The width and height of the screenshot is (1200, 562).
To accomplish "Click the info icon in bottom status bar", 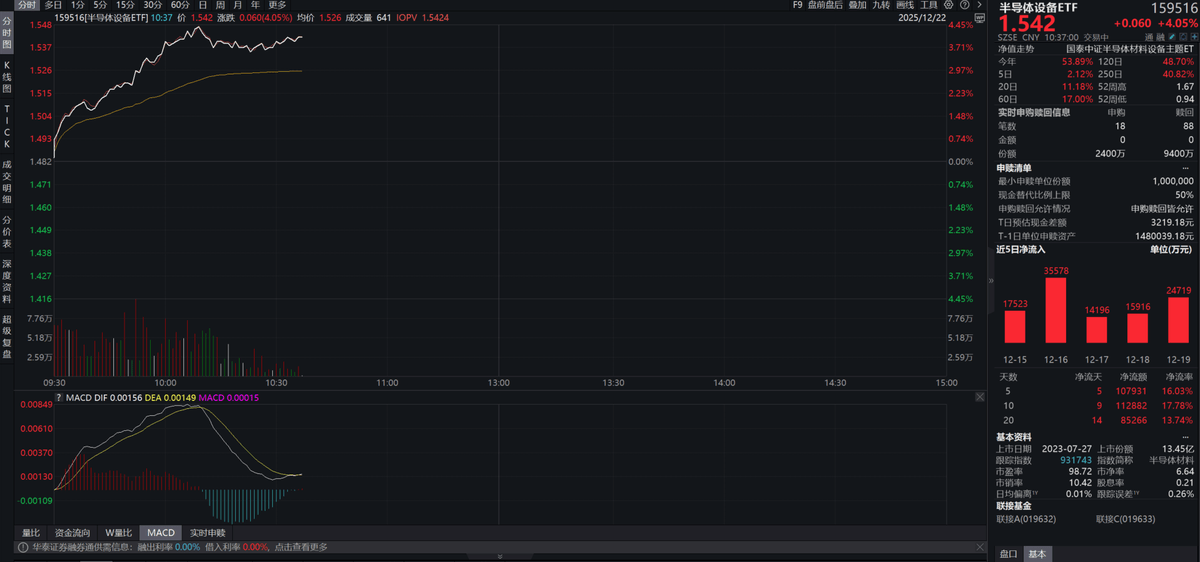I will coord(21,547).
